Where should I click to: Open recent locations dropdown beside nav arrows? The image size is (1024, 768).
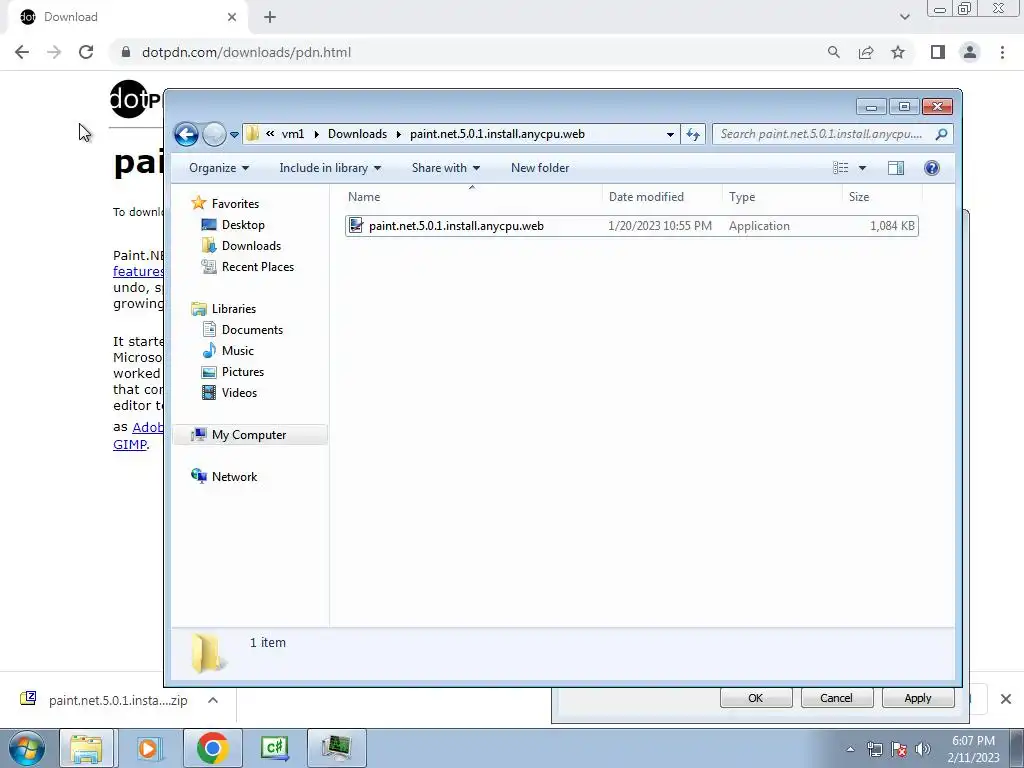point(234,135)
